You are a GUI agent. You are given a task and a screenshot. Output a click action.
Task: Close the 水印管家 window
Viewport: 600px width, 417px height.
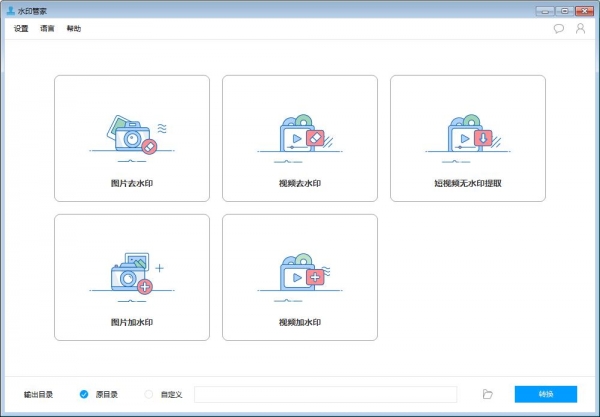click(585, 11)
